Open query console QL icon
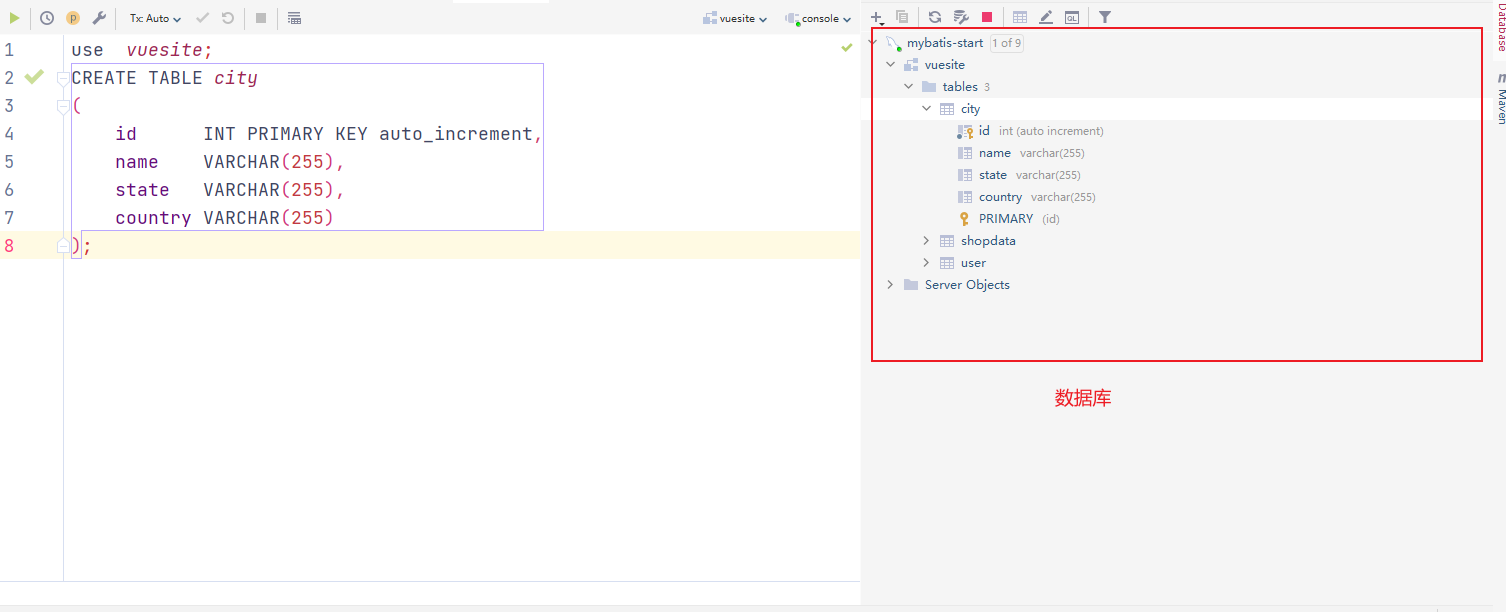Viewport: 1506px width, 612px height. [x=1072, y=17]
